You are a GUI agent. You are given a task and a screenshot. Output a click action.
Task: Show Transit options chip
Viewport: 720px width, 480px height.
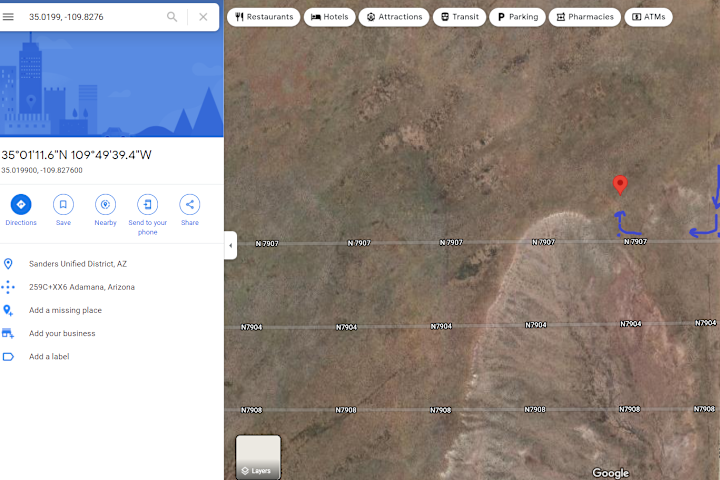pyautogui.click(x=460, y=17)
